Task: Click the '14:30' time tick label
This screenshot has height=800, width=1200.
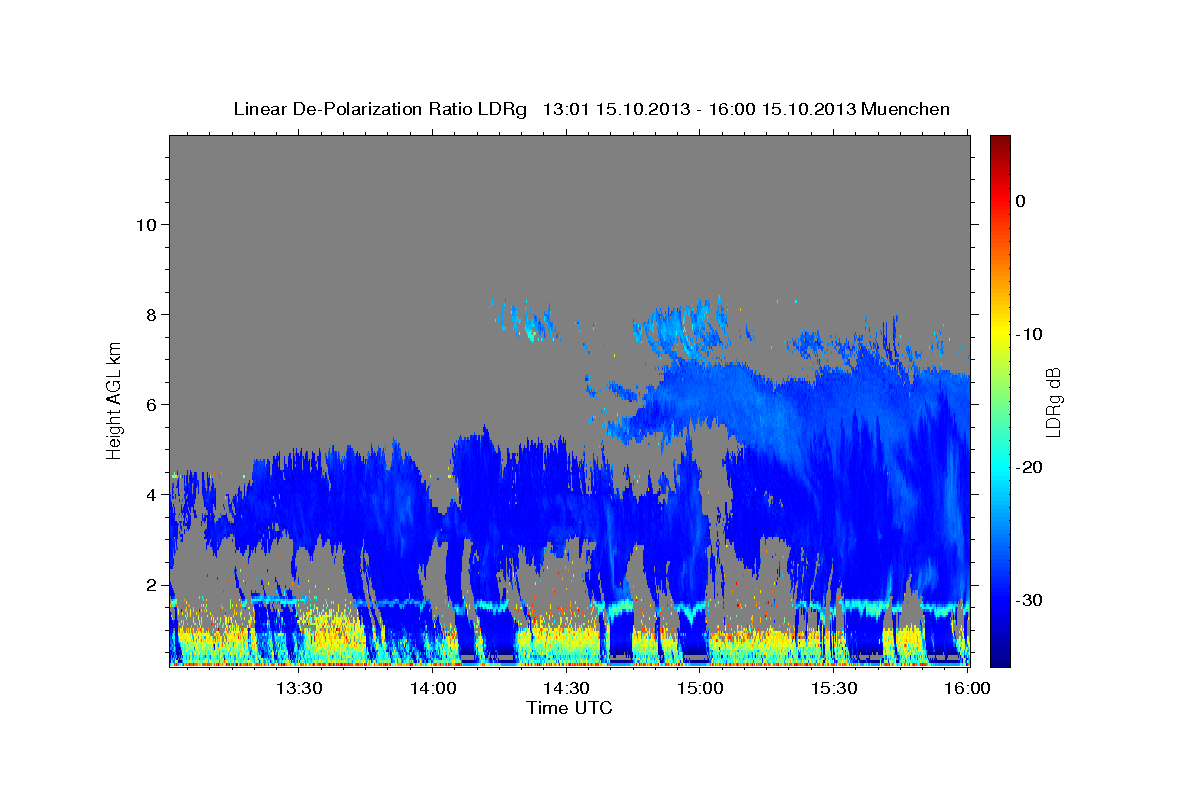Action: click(x=566, y=689)
